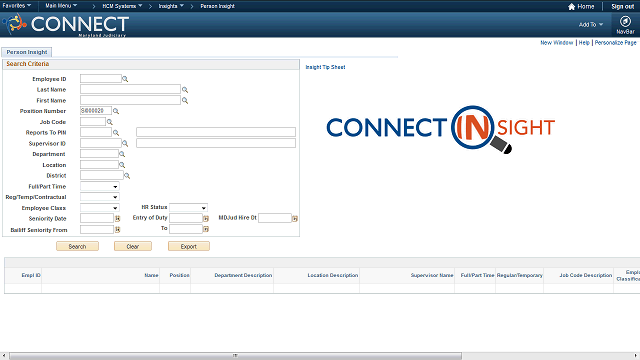
Task: Click the Full/Part Time column header
Action: pos(477,276)
